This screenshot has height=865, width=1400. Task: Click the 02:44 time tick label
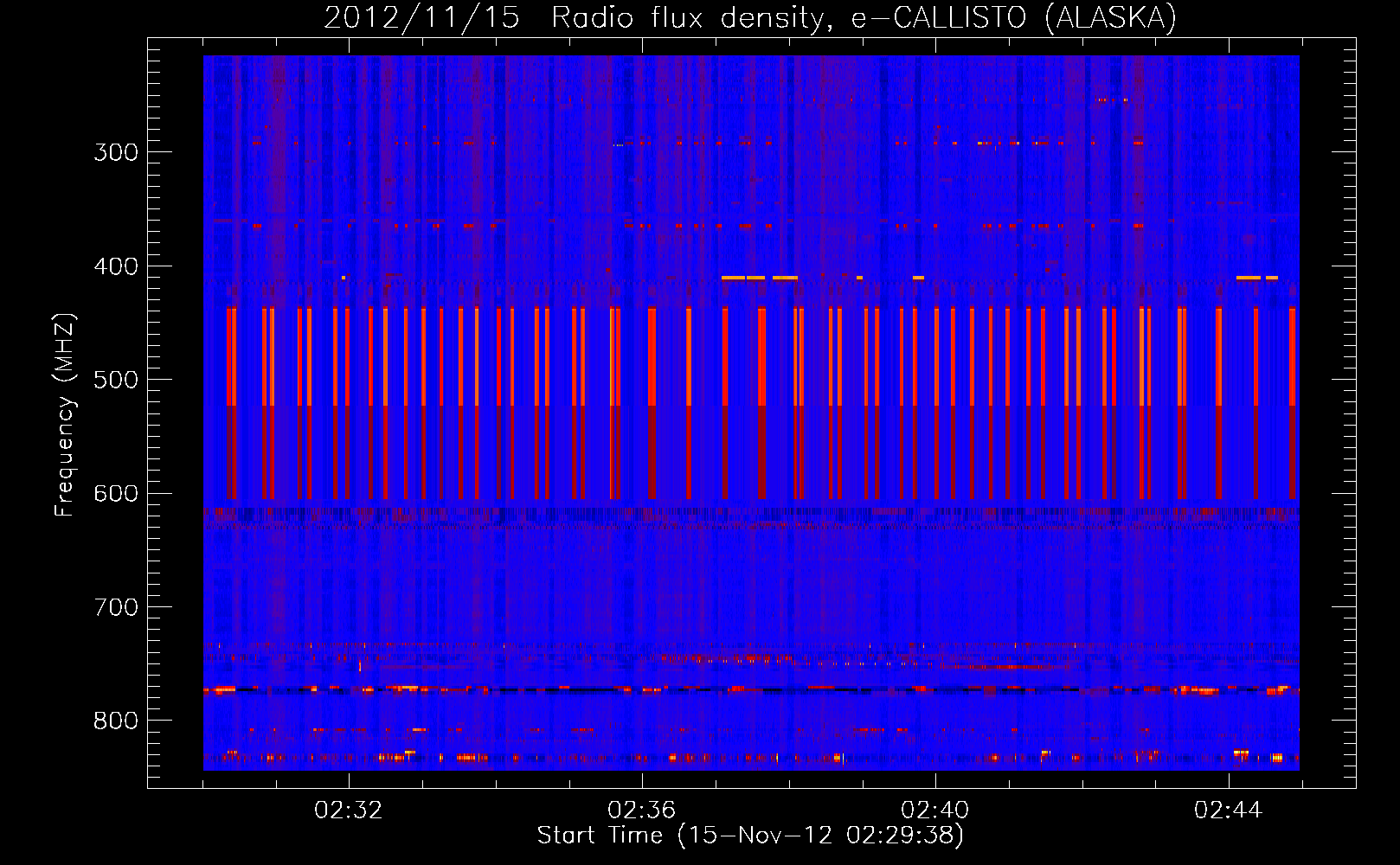pos(1229,811)
